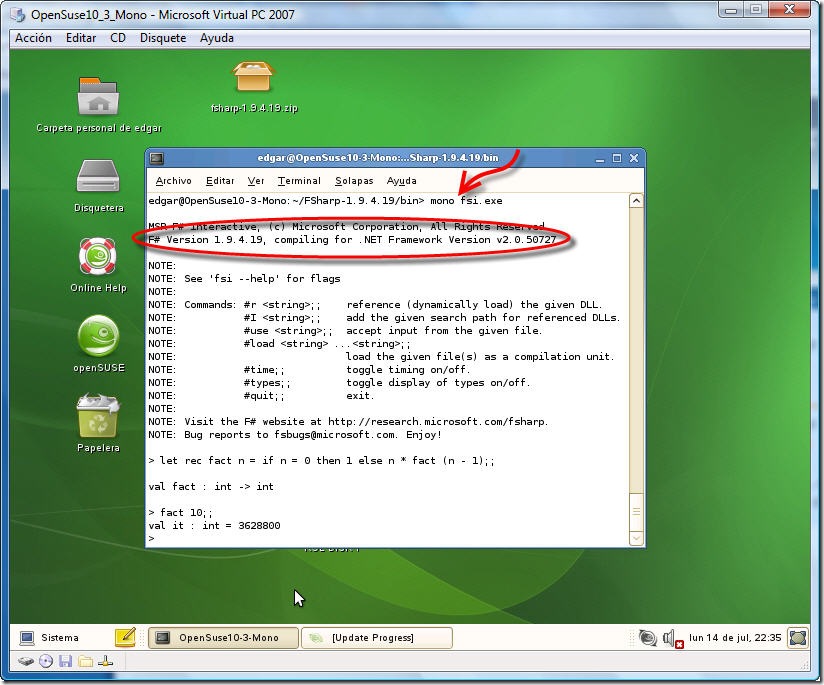Click the "let rec fact n" definition line
The width and height of the screenshot is (824, 685).
322,461
